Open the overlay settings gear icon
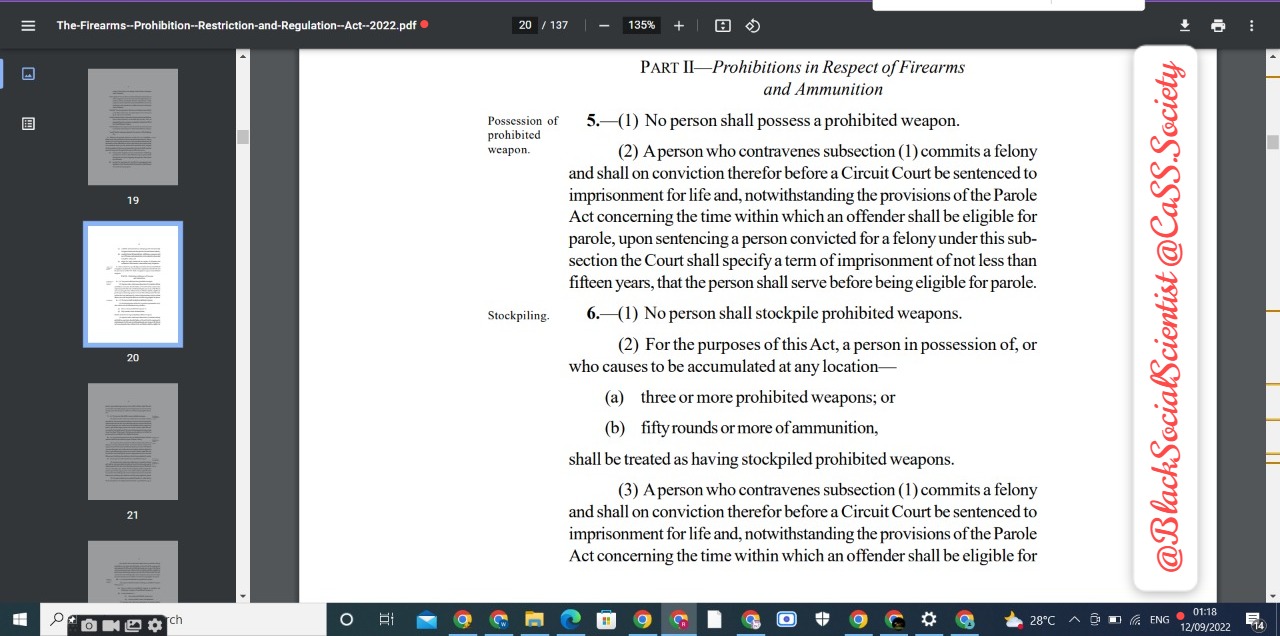Screen dimensions: 1280x636 [x=155, y=625]
